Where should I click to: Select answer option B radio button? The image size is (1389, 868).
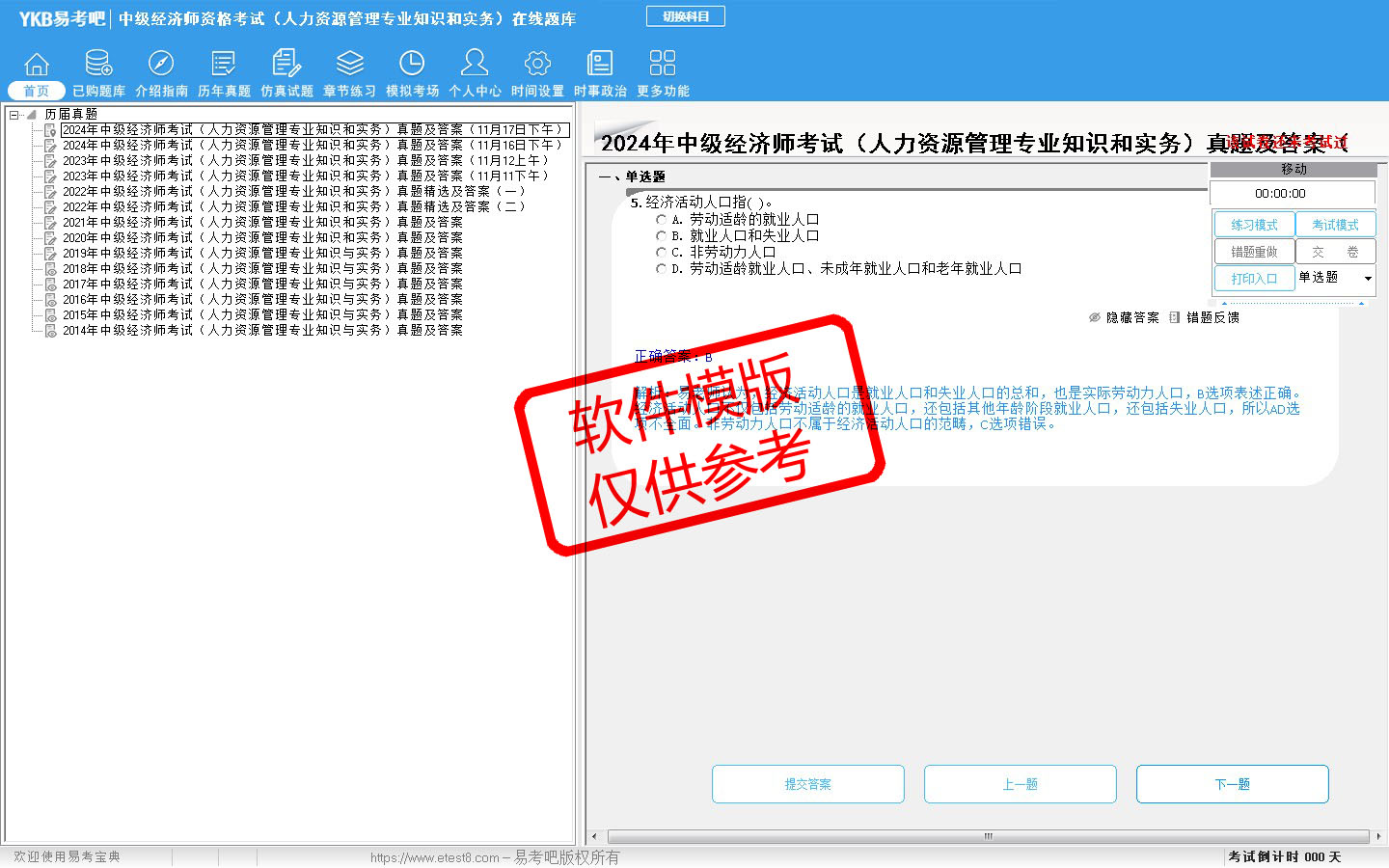coord(661,236)
